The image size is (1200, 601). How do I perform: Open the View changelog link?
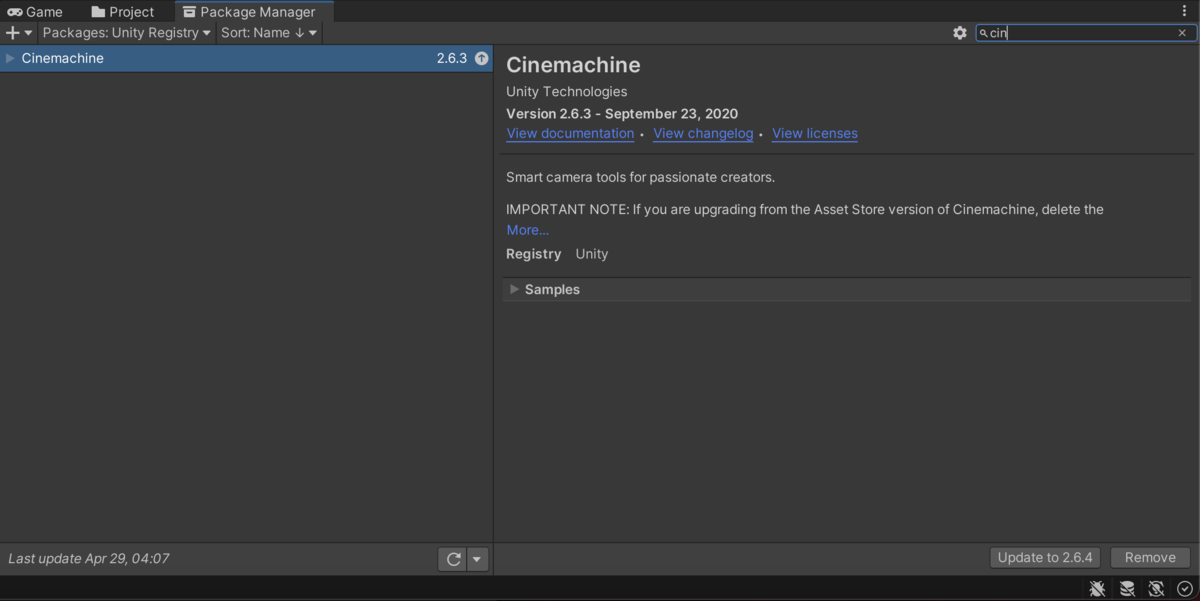click(703, 133)
